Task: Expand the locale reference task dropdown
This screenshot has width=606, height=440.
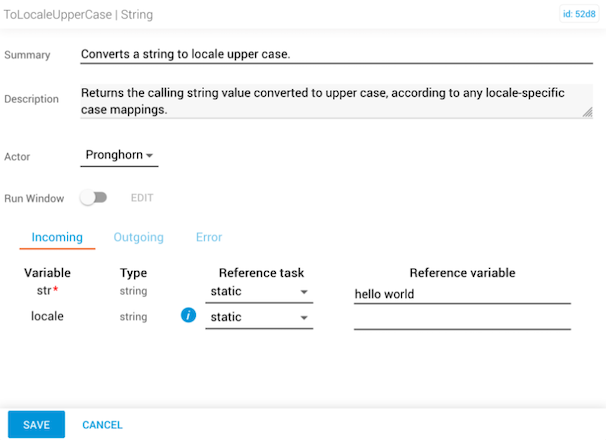Action: (259, 317)
